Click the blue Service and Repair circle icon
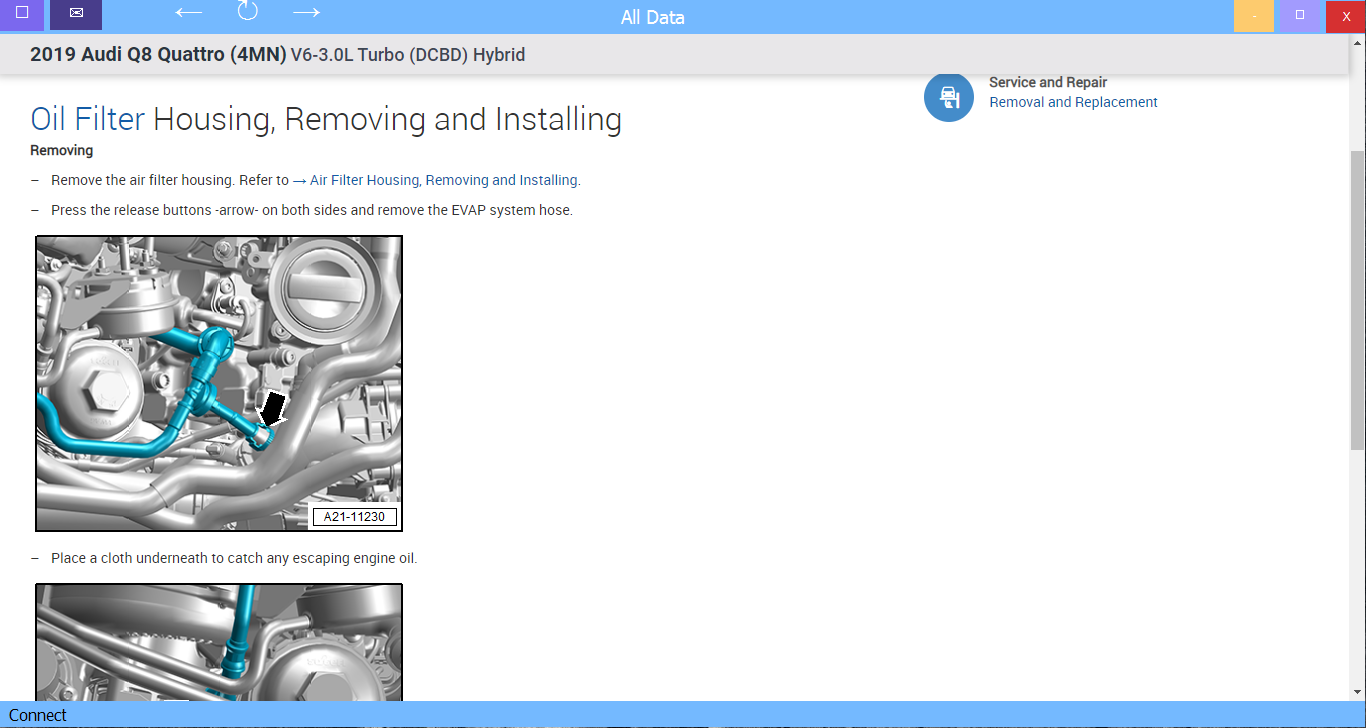Screen dimensions: 1366x728 948,96
